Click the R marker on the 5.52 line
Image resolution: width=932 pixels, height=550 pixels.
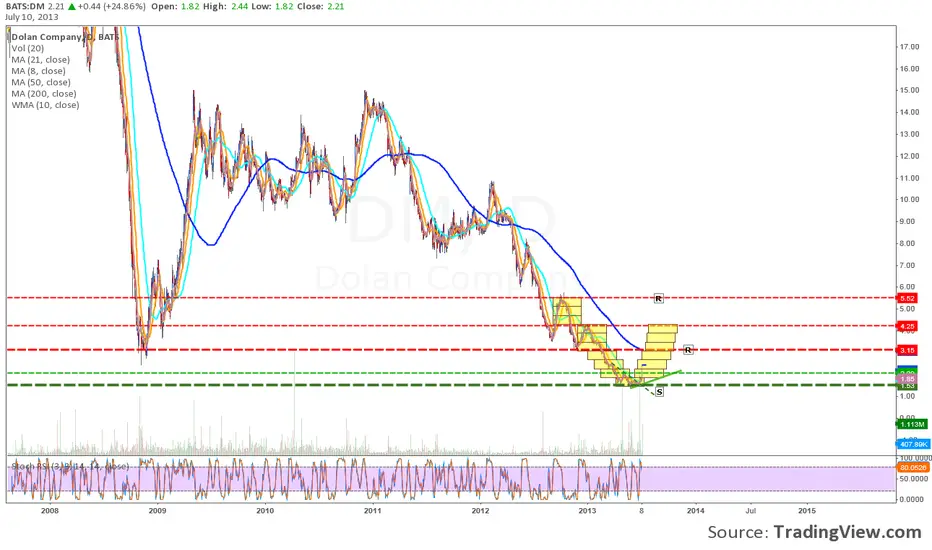658,298
